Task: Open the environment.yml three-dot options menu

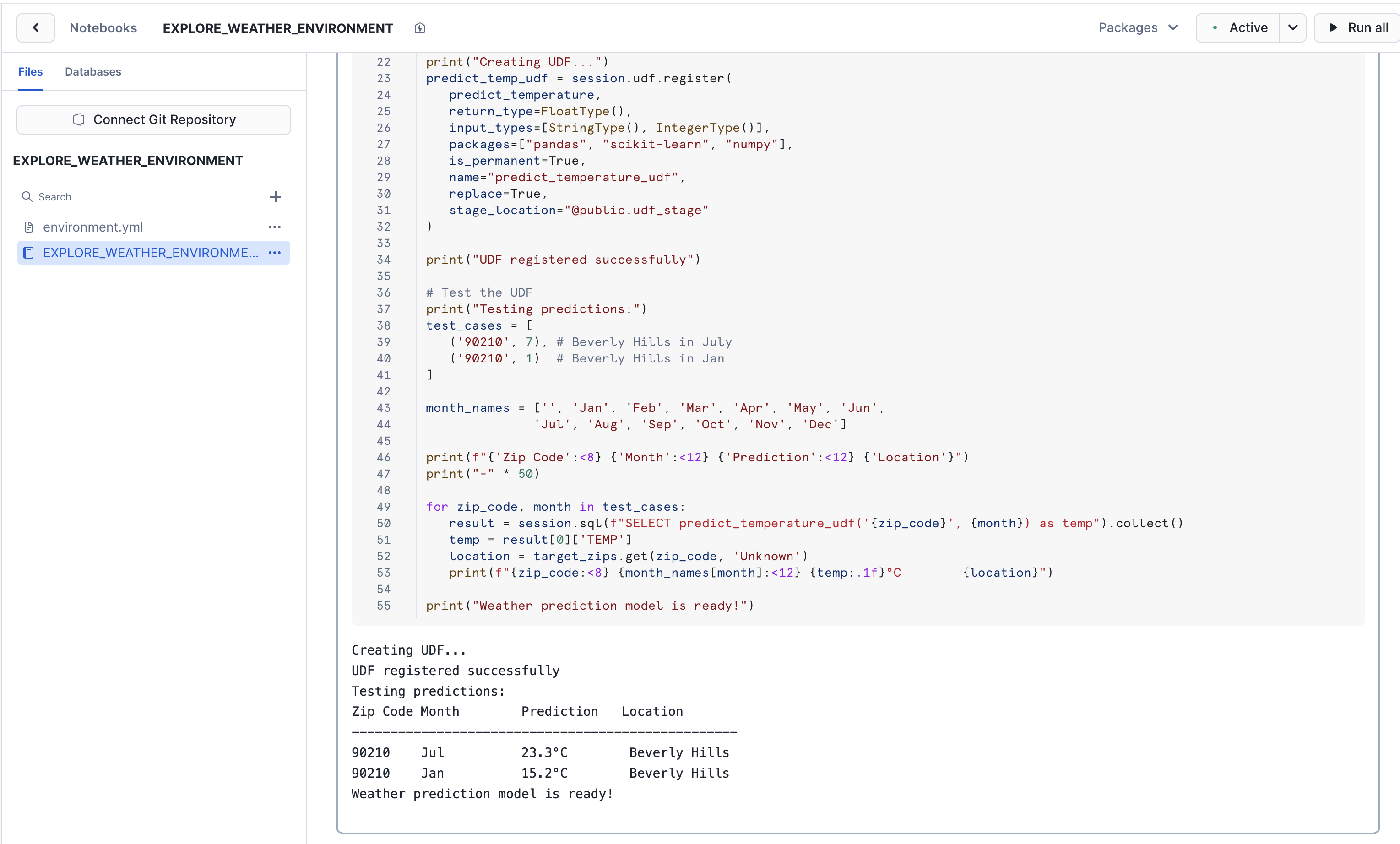Action: click(x=274, y=227)
